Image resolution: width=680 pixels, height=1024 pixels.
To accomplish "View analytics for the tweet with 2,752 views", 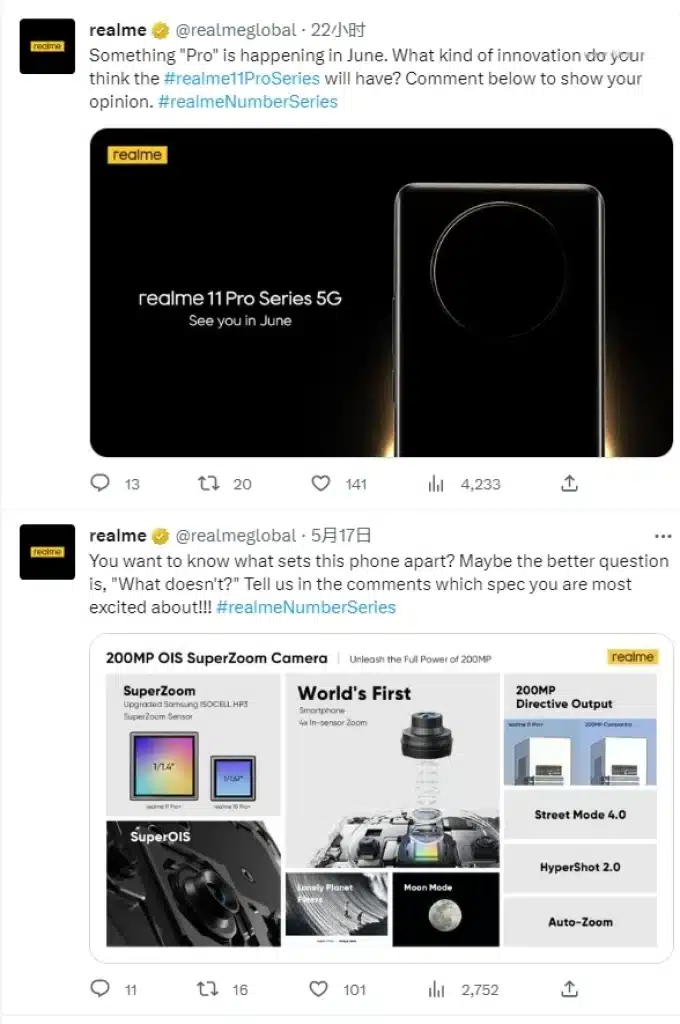I will point(436,989).
